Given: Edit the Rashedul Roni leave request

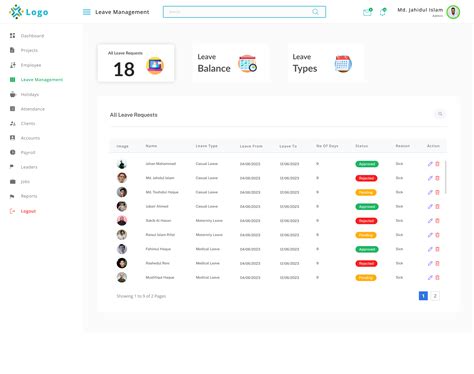Looking at the screenshot, I should 430,263.
